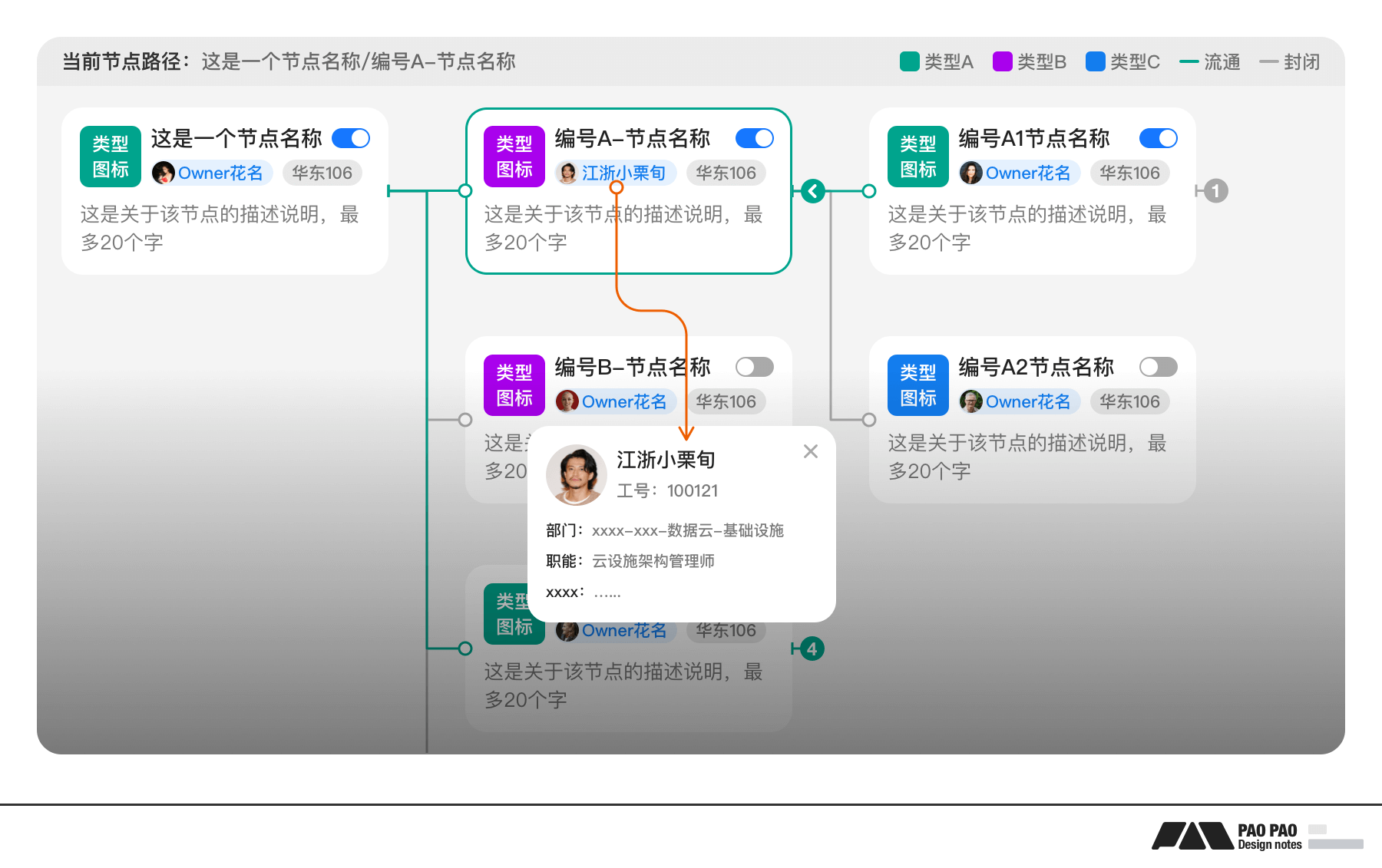Click the green type icon on 这是一个节点名称
The image size is (1382, 868).
click(110, 157)
